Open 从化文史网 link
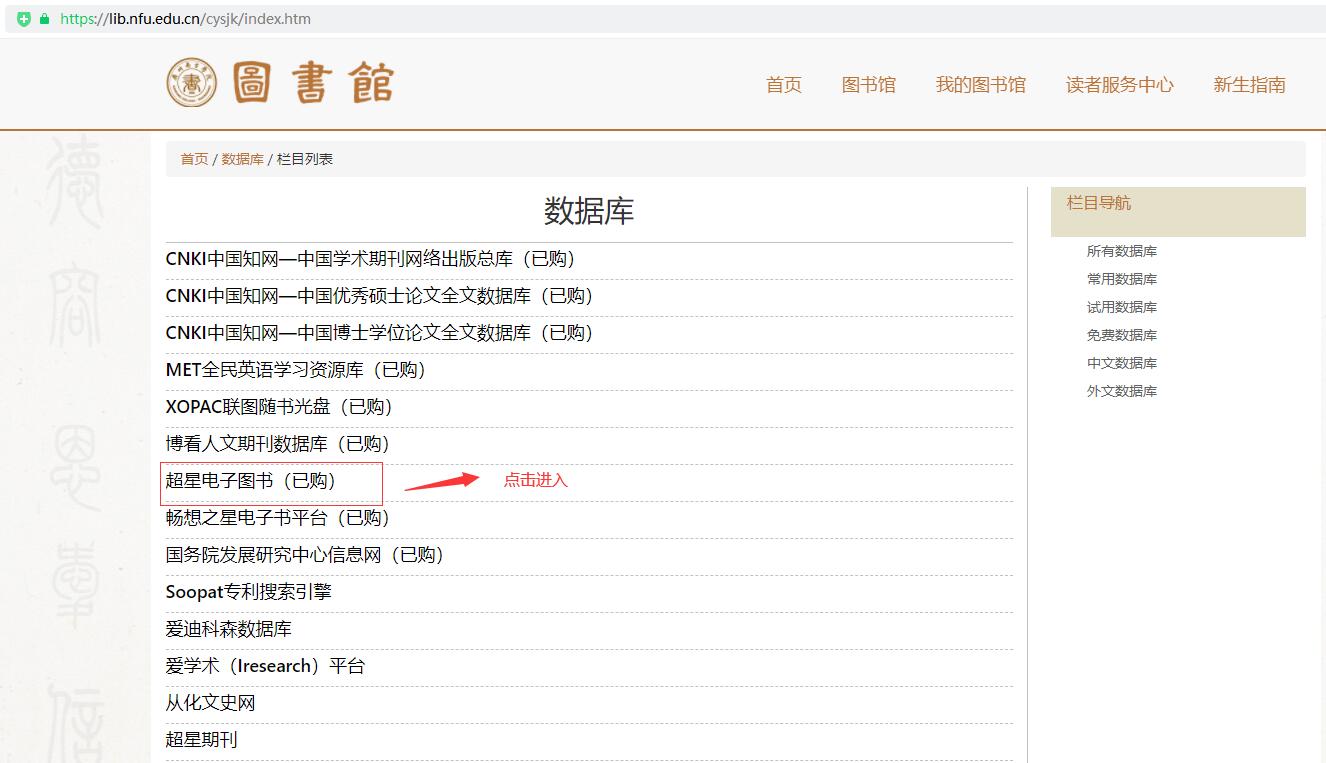Image resolution: width=1326 pixels, height=763 pixels. tap(211, 703)
